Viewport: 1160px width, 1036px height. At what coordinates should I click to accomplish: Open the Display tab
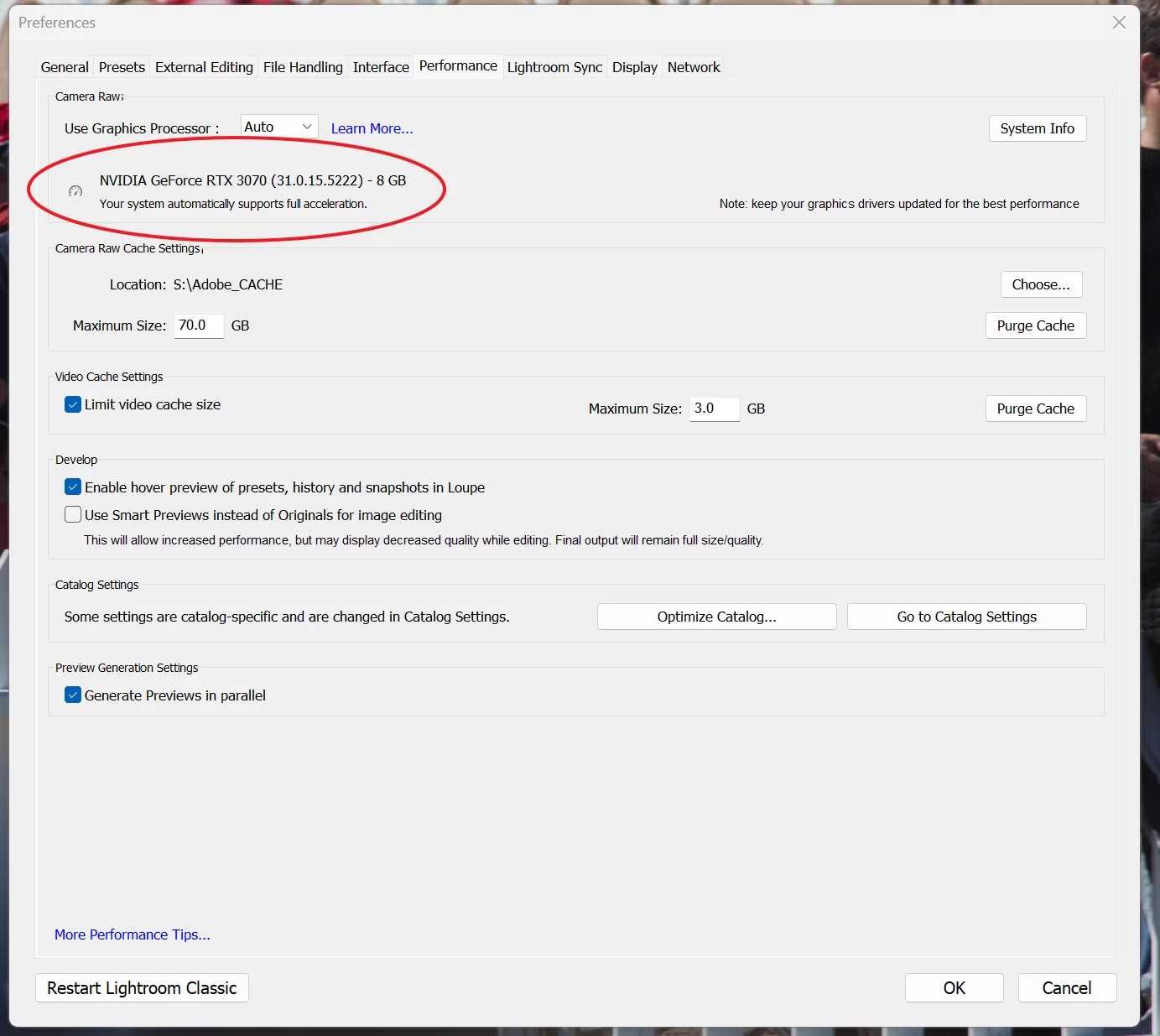pos(635,67)
